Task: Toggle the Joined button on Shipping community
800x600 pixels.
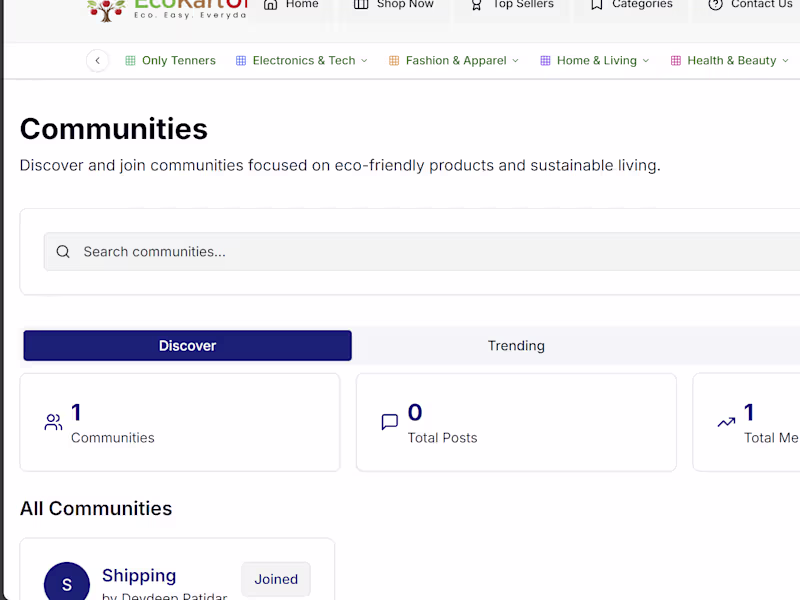Action: [276, 579]
